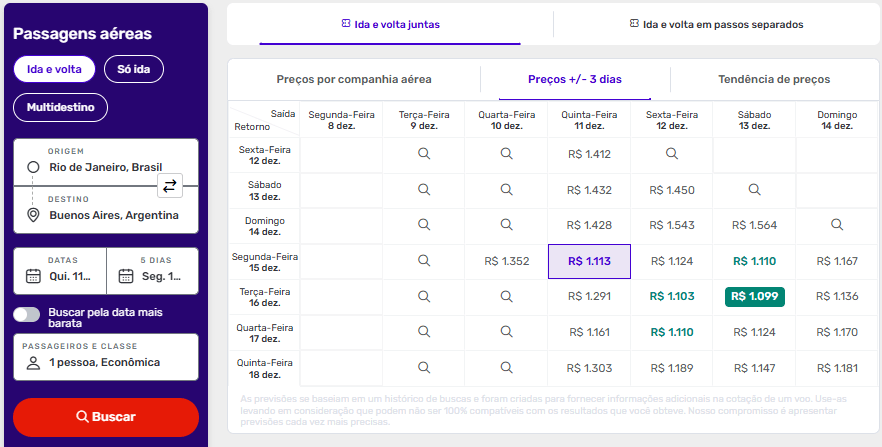Open 'Tendência de preços' tab
Viewport: 882px width, 447px height.
click(x=773, y=79)
